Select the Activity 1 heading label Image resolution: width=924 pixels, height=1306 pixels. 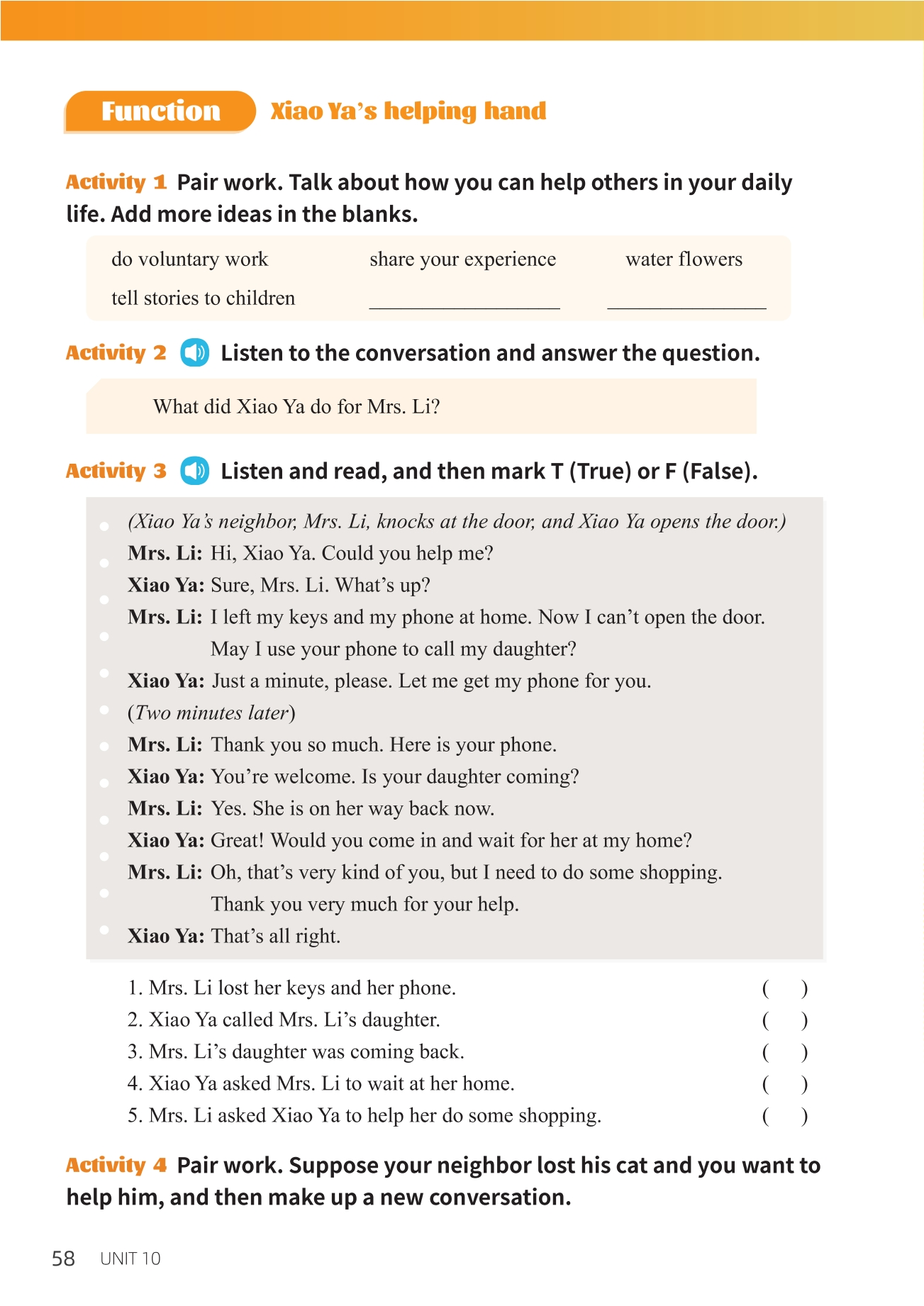click(116, 182)
